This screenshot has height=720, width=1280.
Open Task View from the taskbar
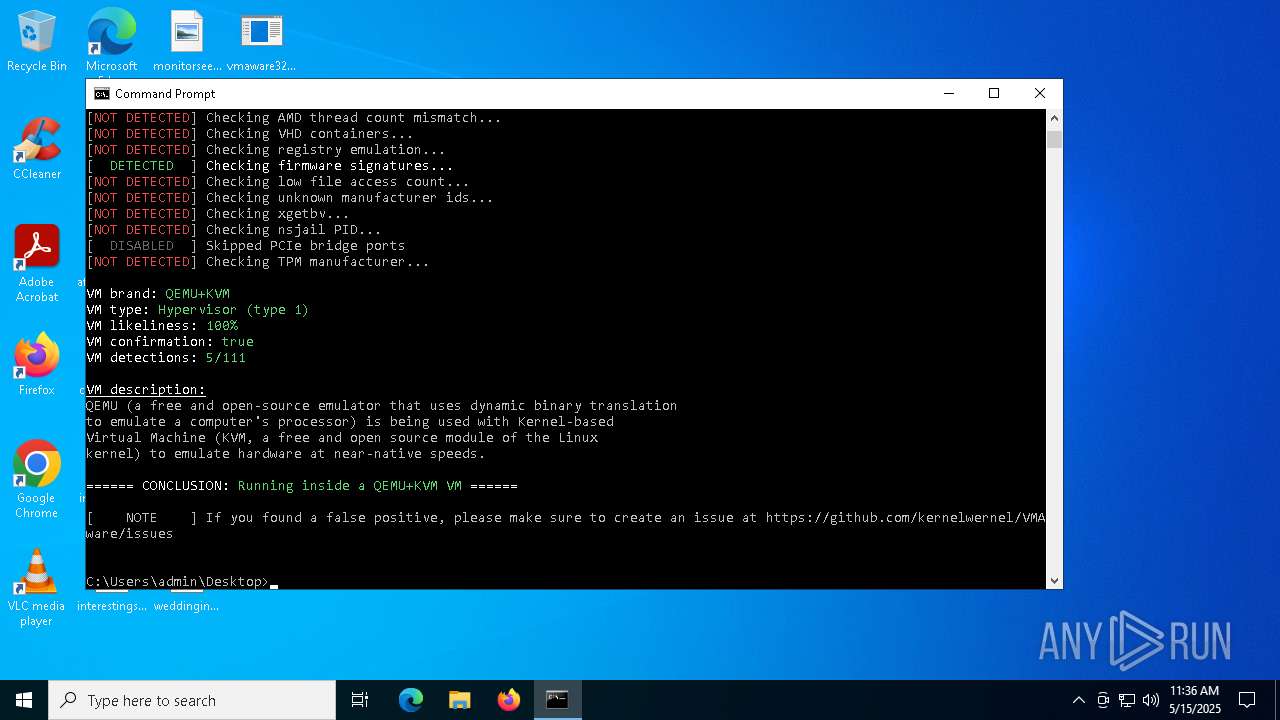pos(360,700)
